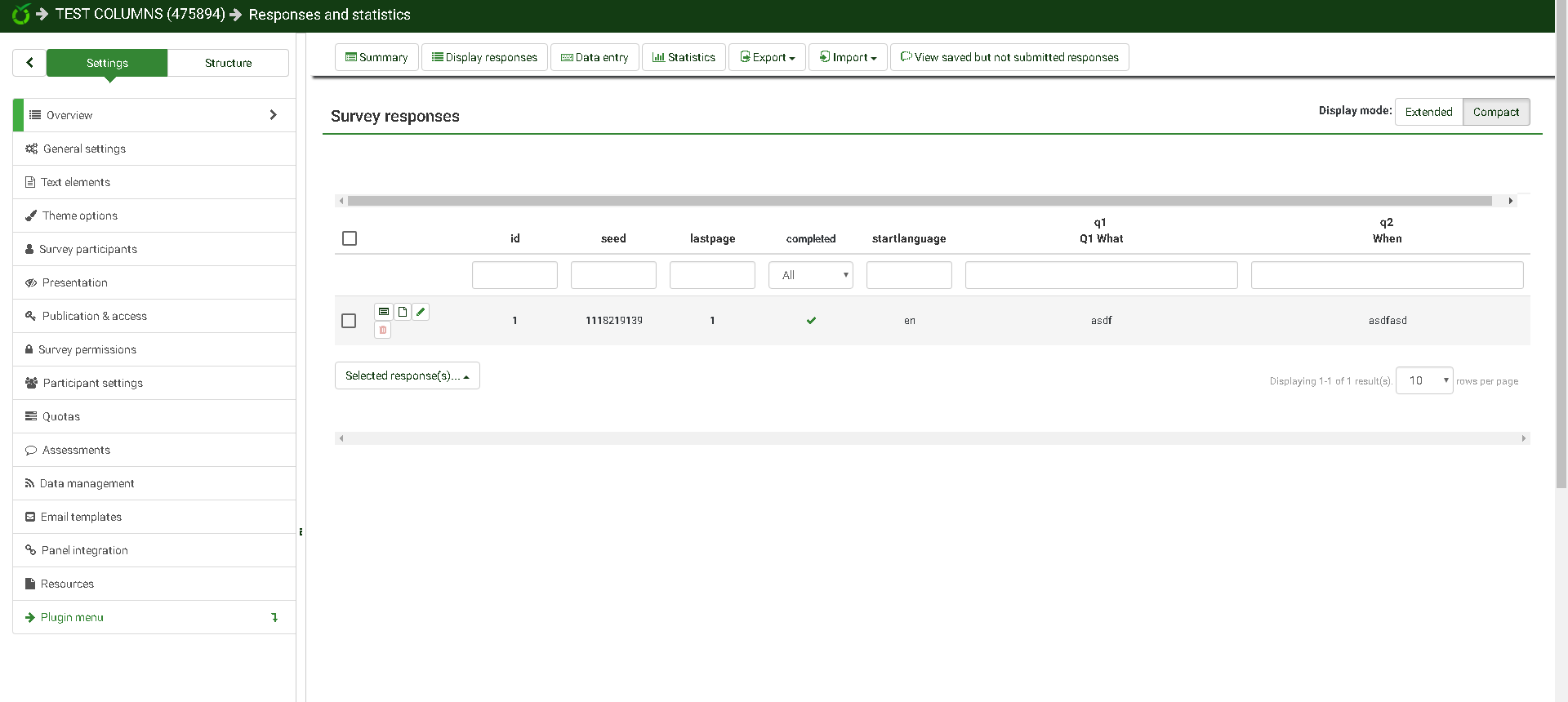Open the completed filter All dropdown

click(x=810, y=275)
